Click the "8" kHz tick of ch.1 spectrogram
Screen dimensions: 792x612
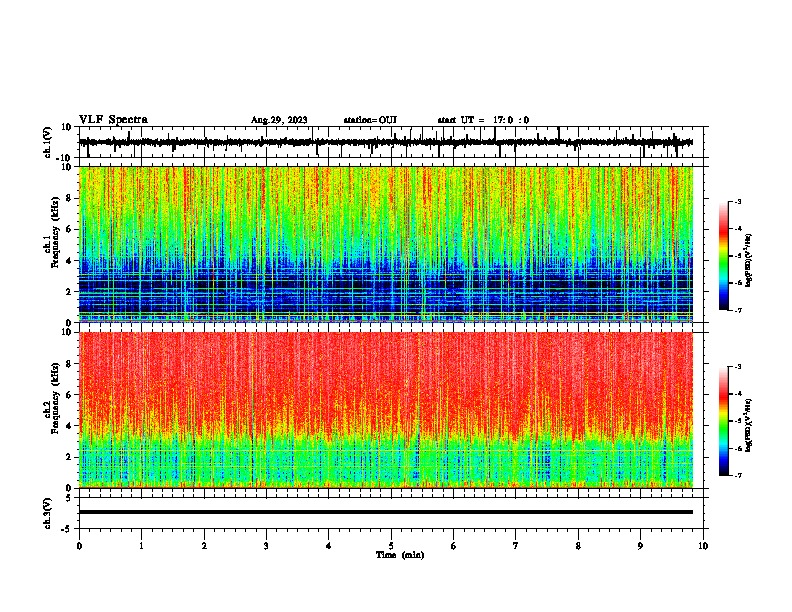(69, 198)
